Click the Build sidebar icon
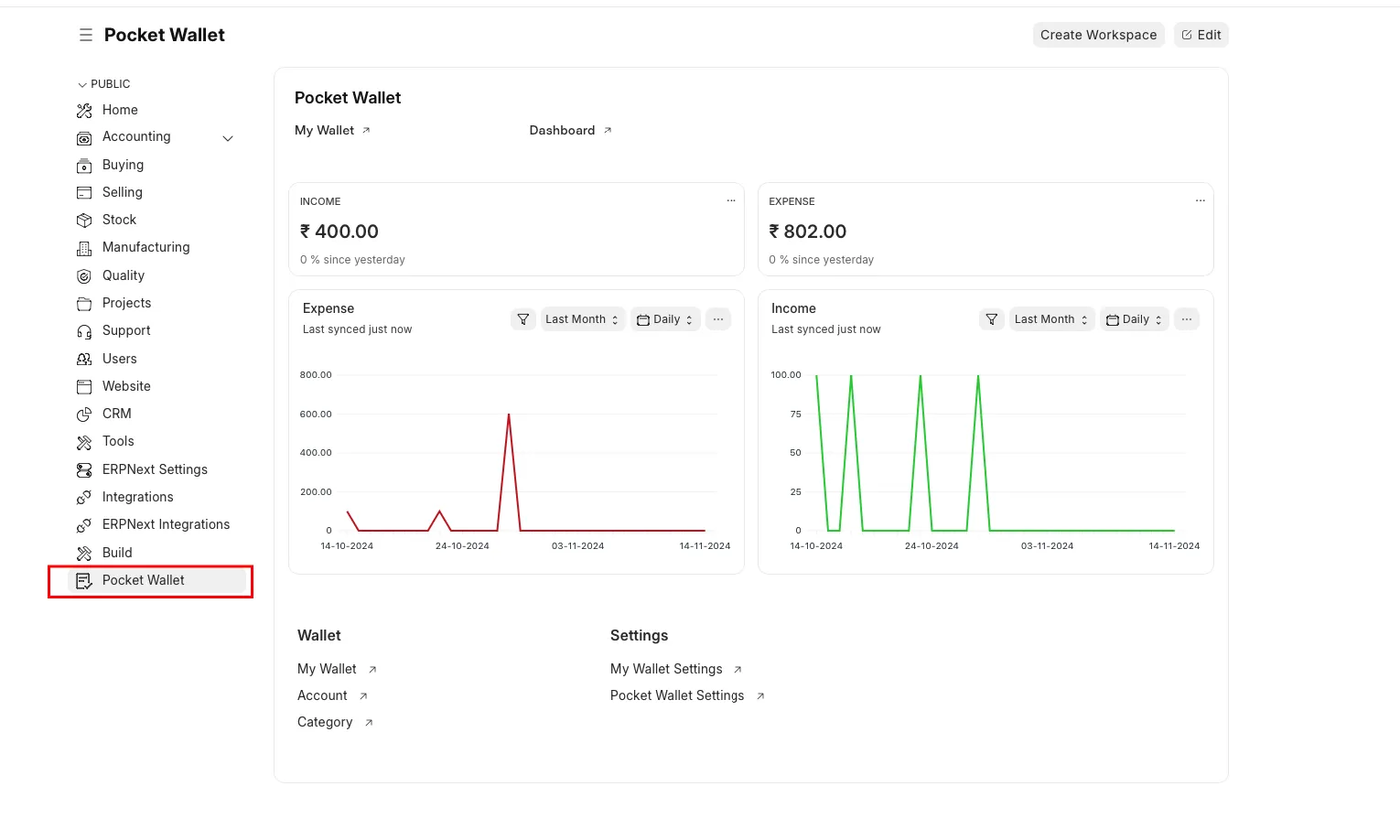Screen dimensions: 1400x840 (x=84, y=554)
